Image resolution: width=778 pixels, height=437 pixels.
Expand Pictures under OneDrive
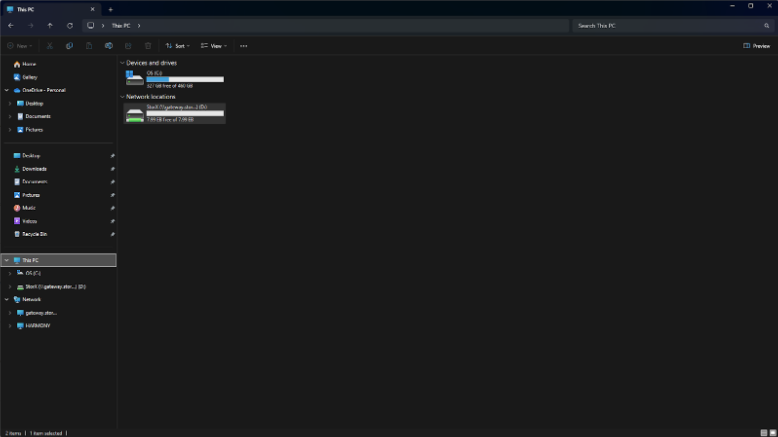(x=10, y=129)
